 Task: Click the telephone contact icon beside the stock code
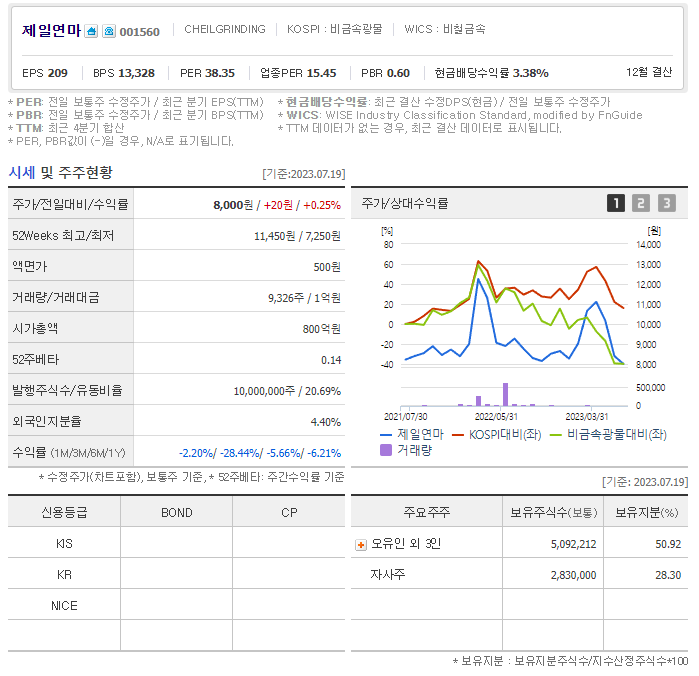(x=109, y=31)
